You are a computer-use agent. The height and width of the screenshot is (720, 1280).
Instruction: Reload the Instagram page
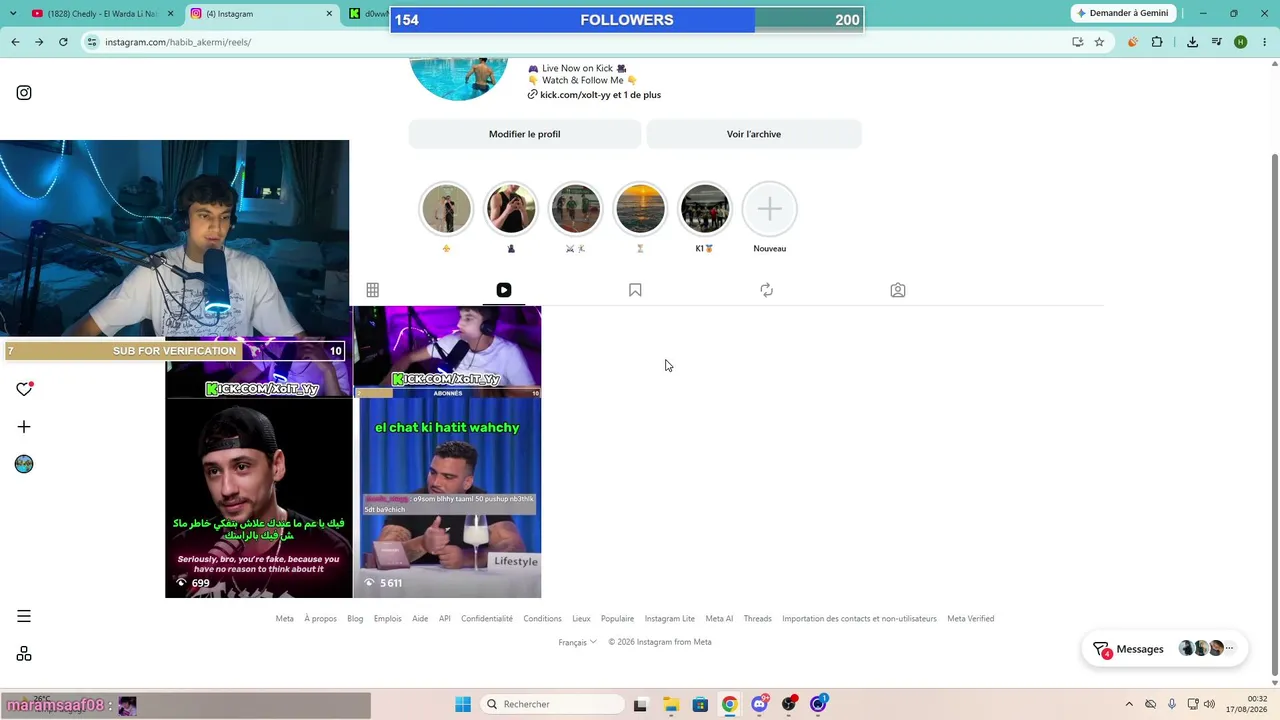(63, 42)
